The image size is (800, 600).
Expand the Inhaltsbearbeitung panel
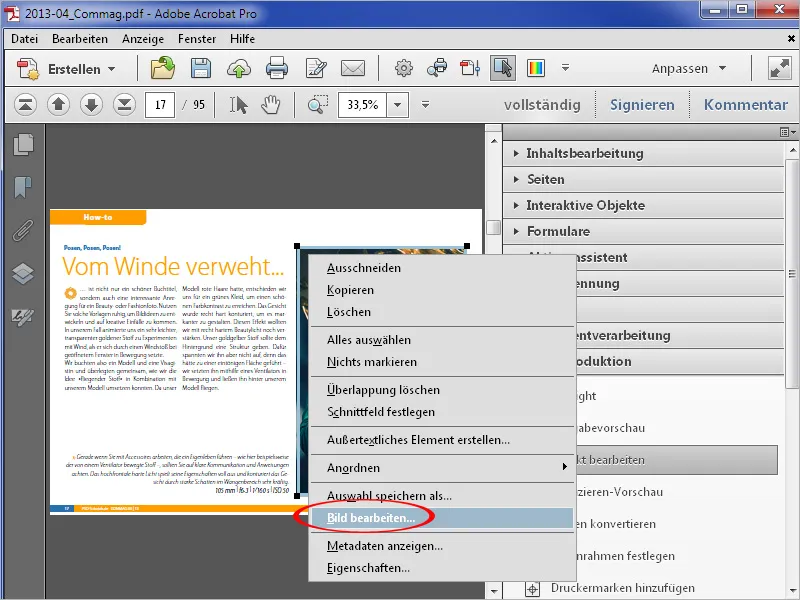click(643, 154)
